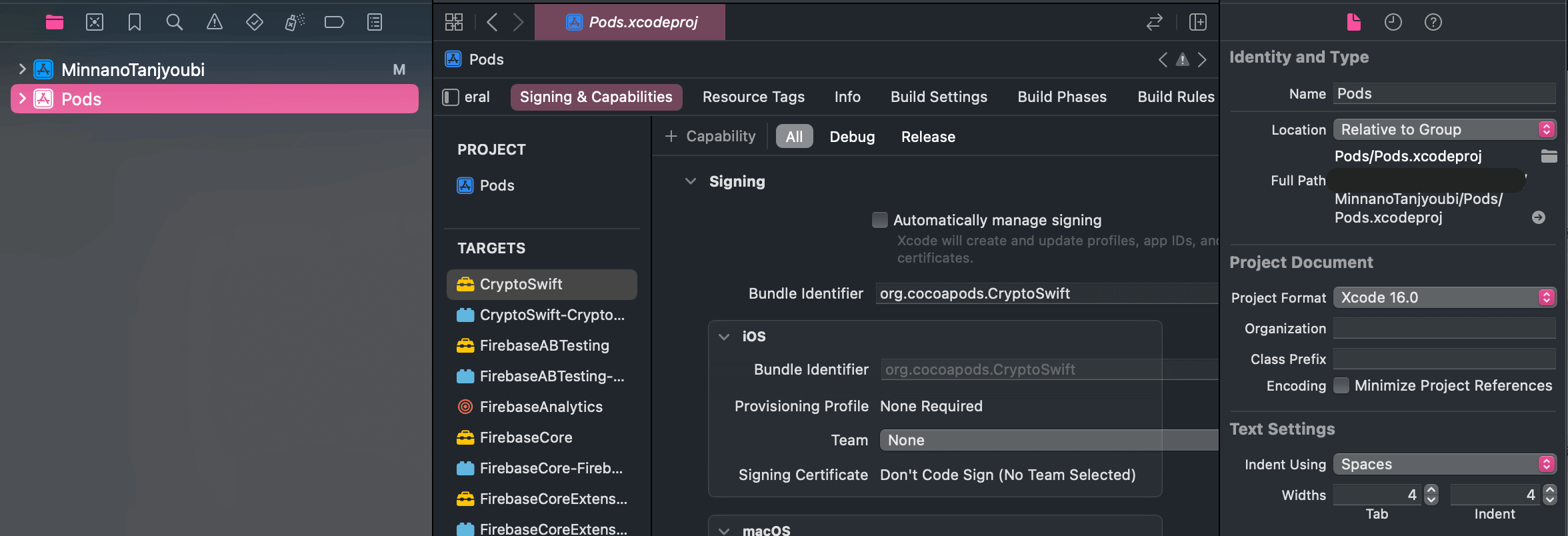Open the Bookmark navigator

135,23
